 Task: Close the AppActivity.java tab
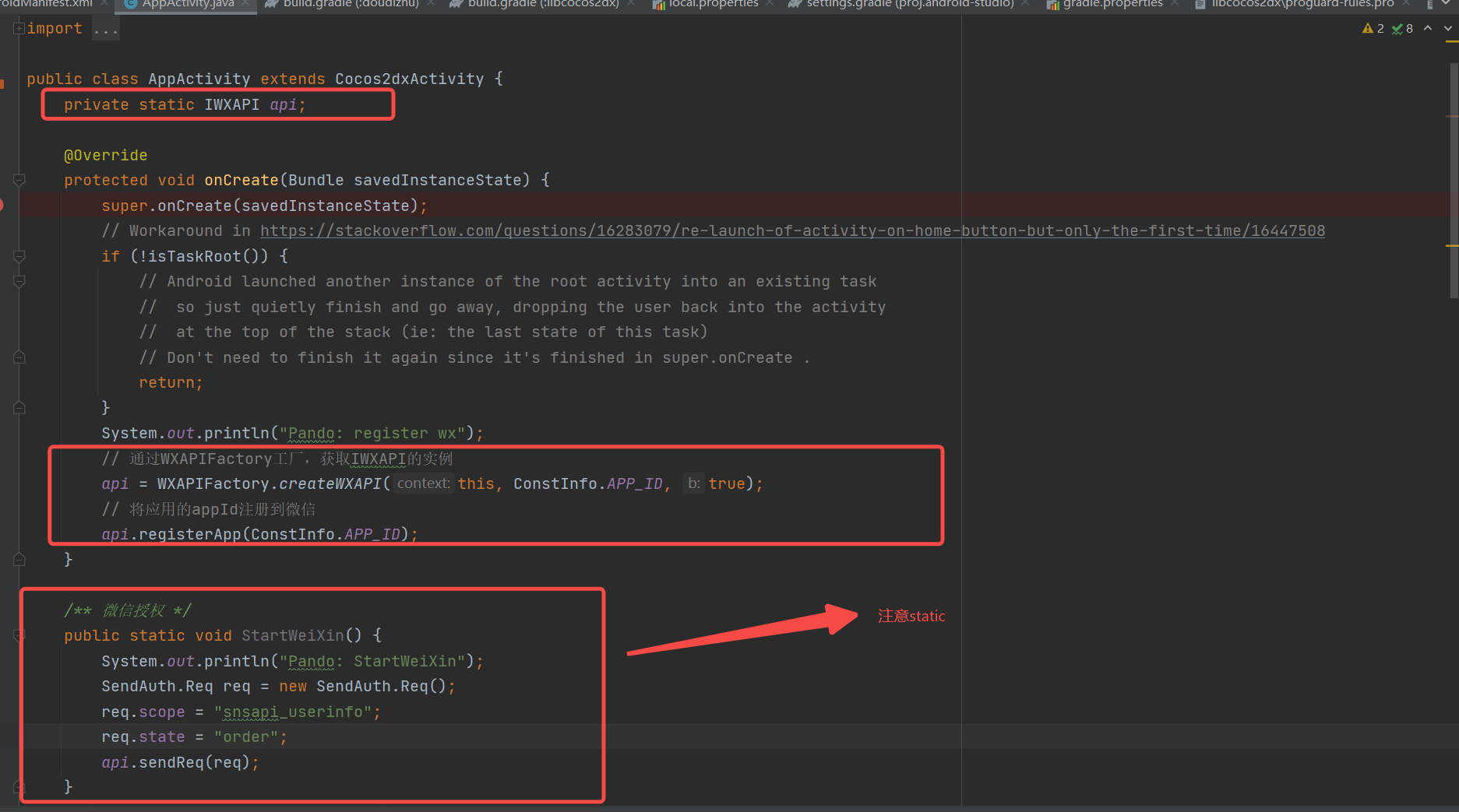(x=246, y=4)
